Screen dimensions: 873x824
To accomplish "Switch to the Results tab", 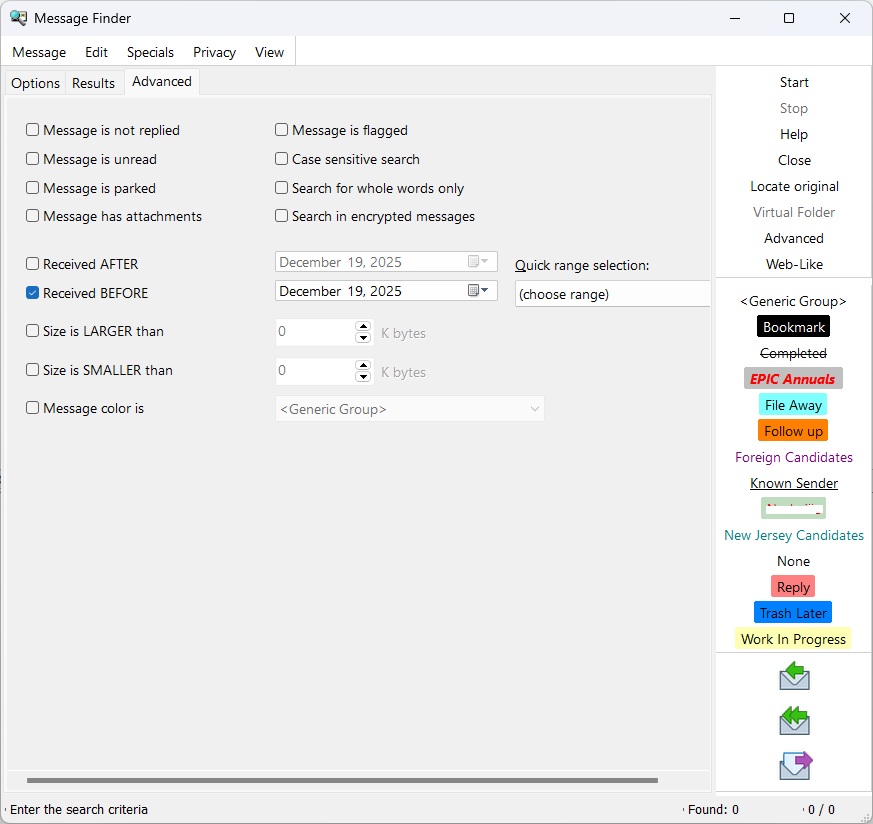I will 93,83.
